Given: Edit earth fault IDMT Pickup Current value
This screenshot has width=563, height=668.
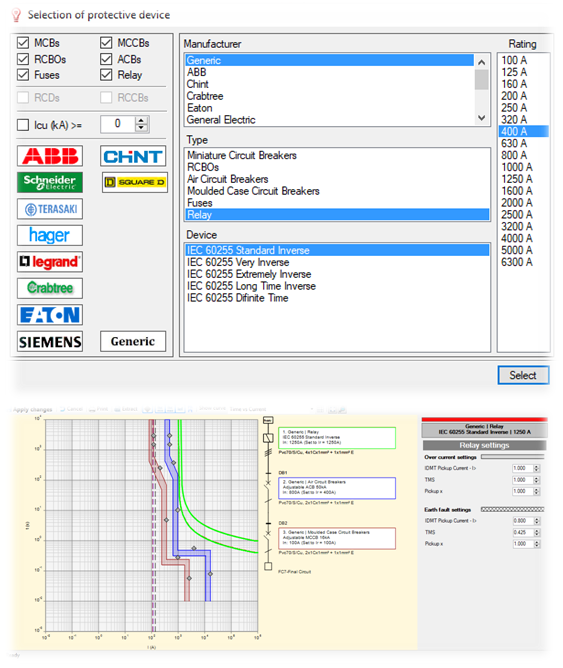Looking at the screenshot, I should [523, 521].
